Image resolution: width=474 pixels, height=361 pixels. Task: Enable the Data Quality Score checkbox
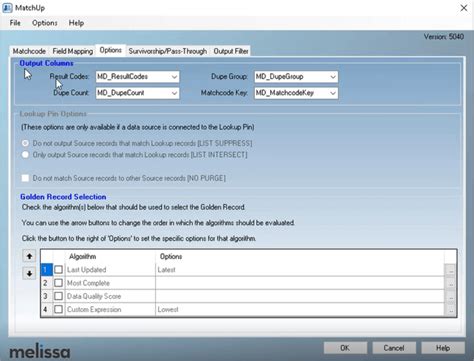pos(58,296)
